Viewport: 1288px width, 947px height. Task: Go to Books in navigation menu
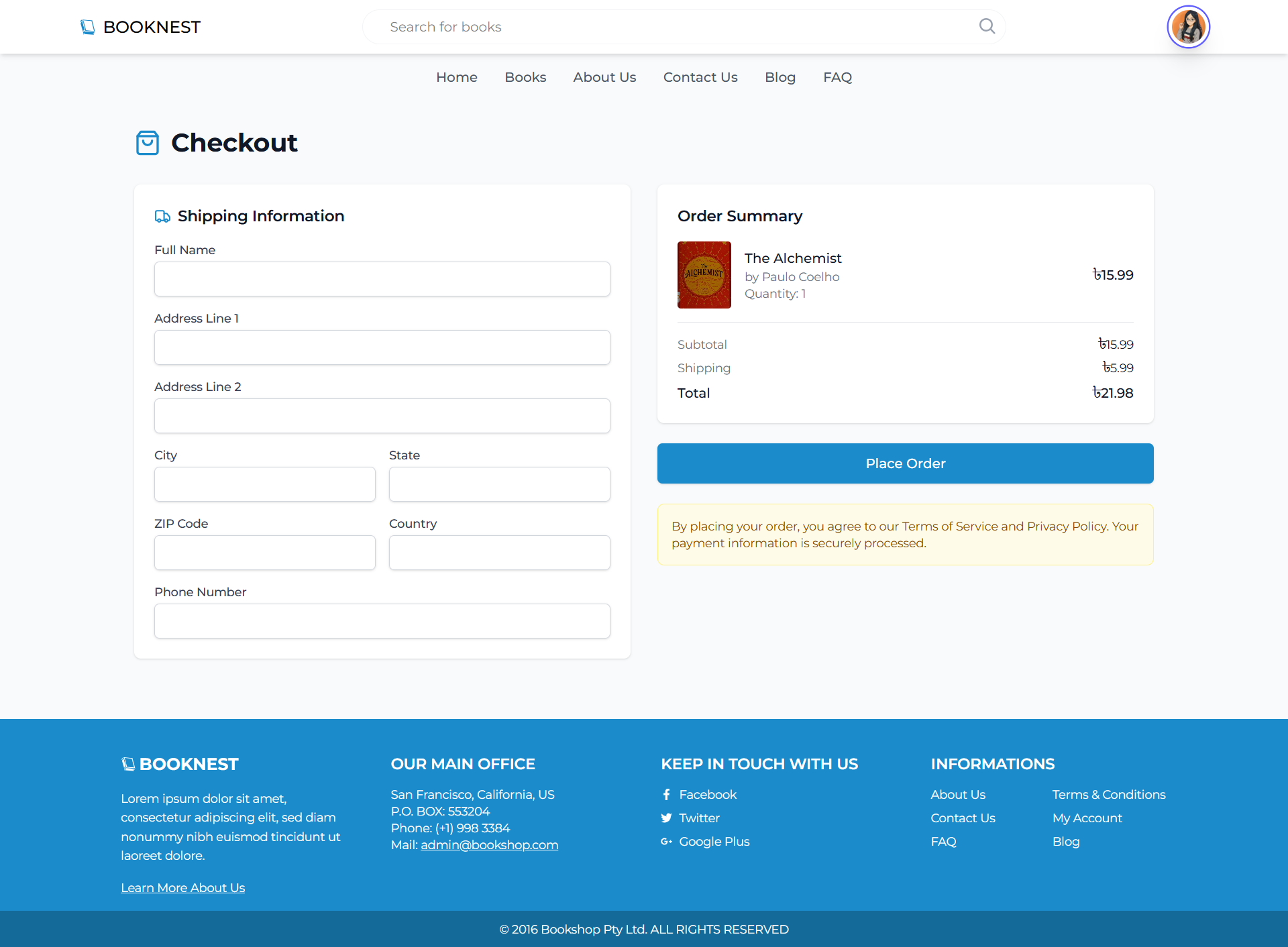click(525, 77)
